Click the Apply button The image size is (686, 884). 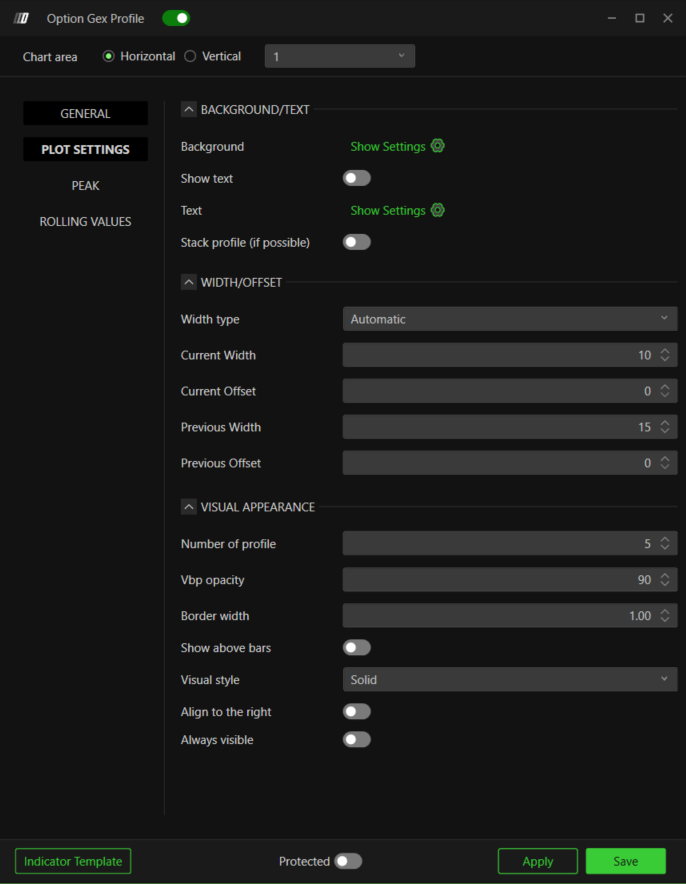[x=538, y=861]
